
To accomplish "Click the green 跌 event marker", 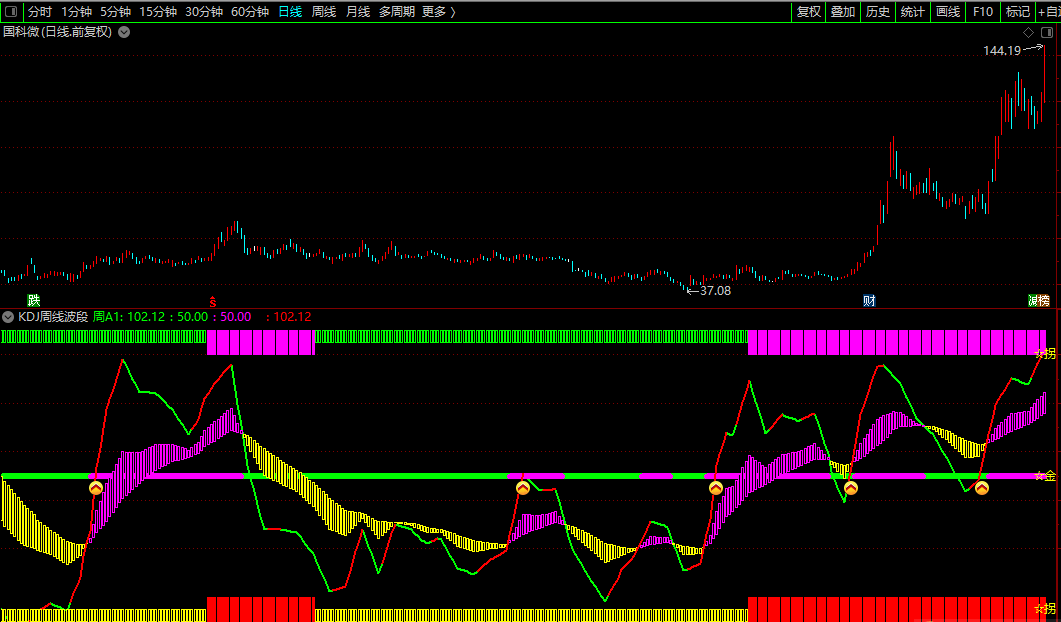I will (34, 301).
